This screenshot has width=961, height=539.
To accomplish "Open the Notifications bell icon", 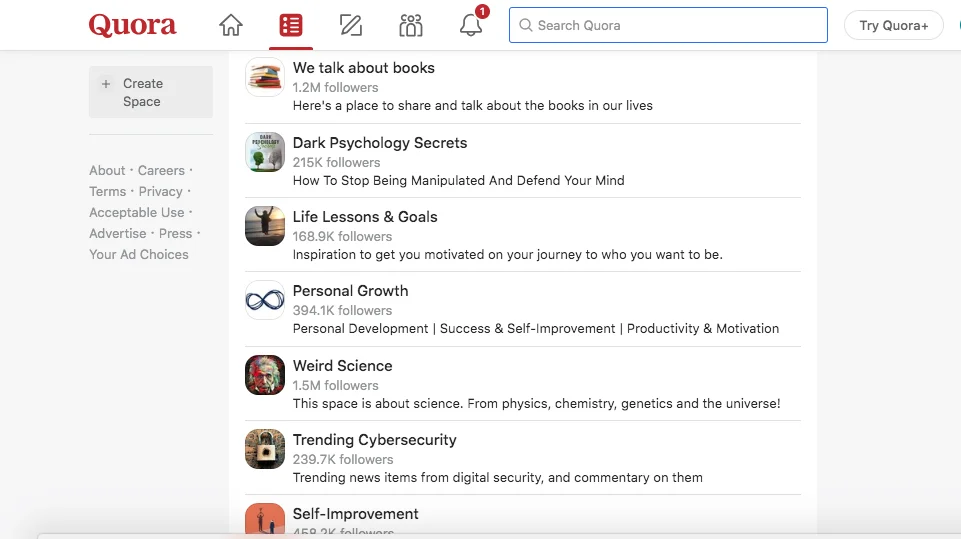I will pos(471,26).
